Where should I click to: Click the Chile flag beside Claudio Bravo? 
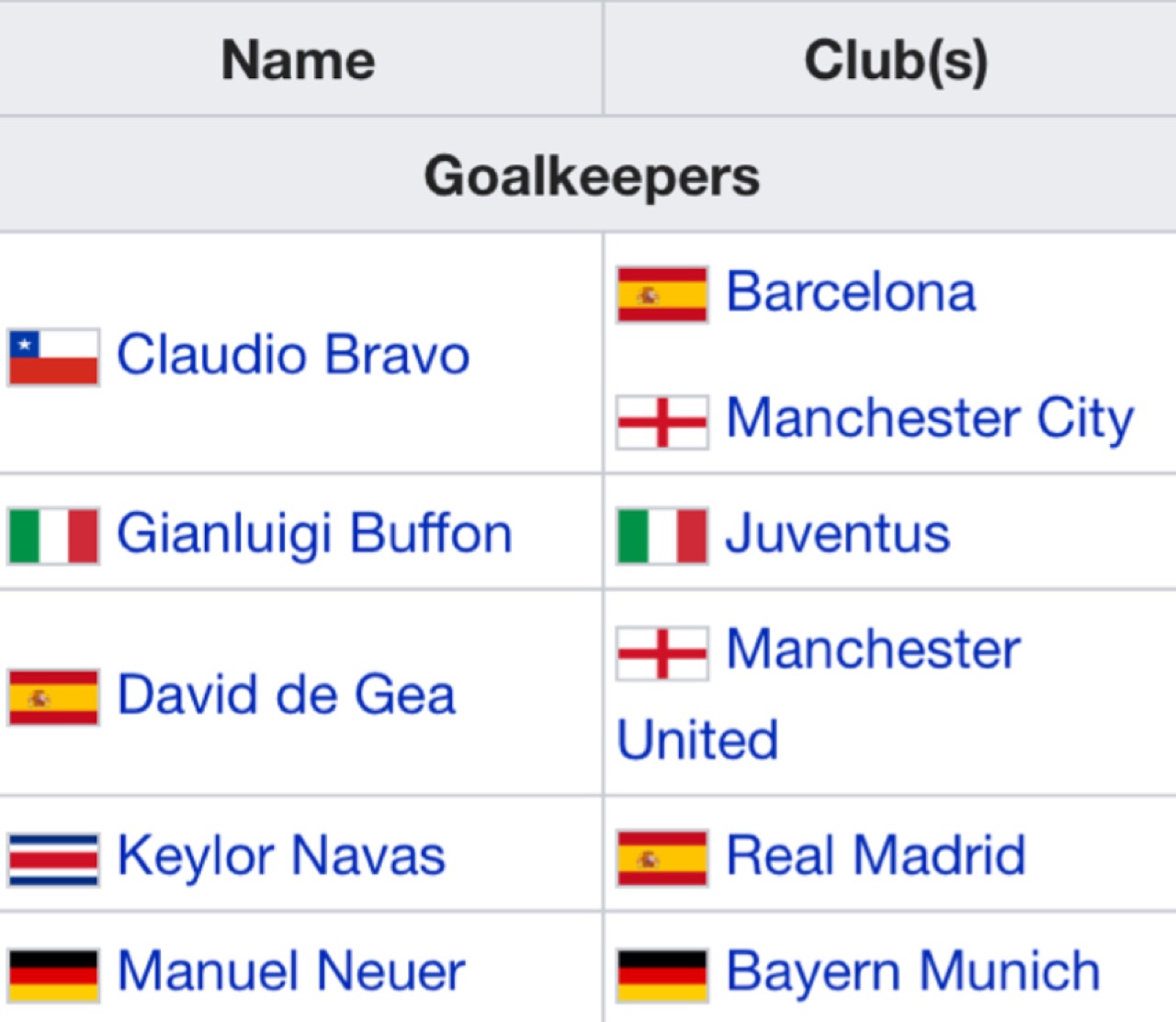pos(53,357)
